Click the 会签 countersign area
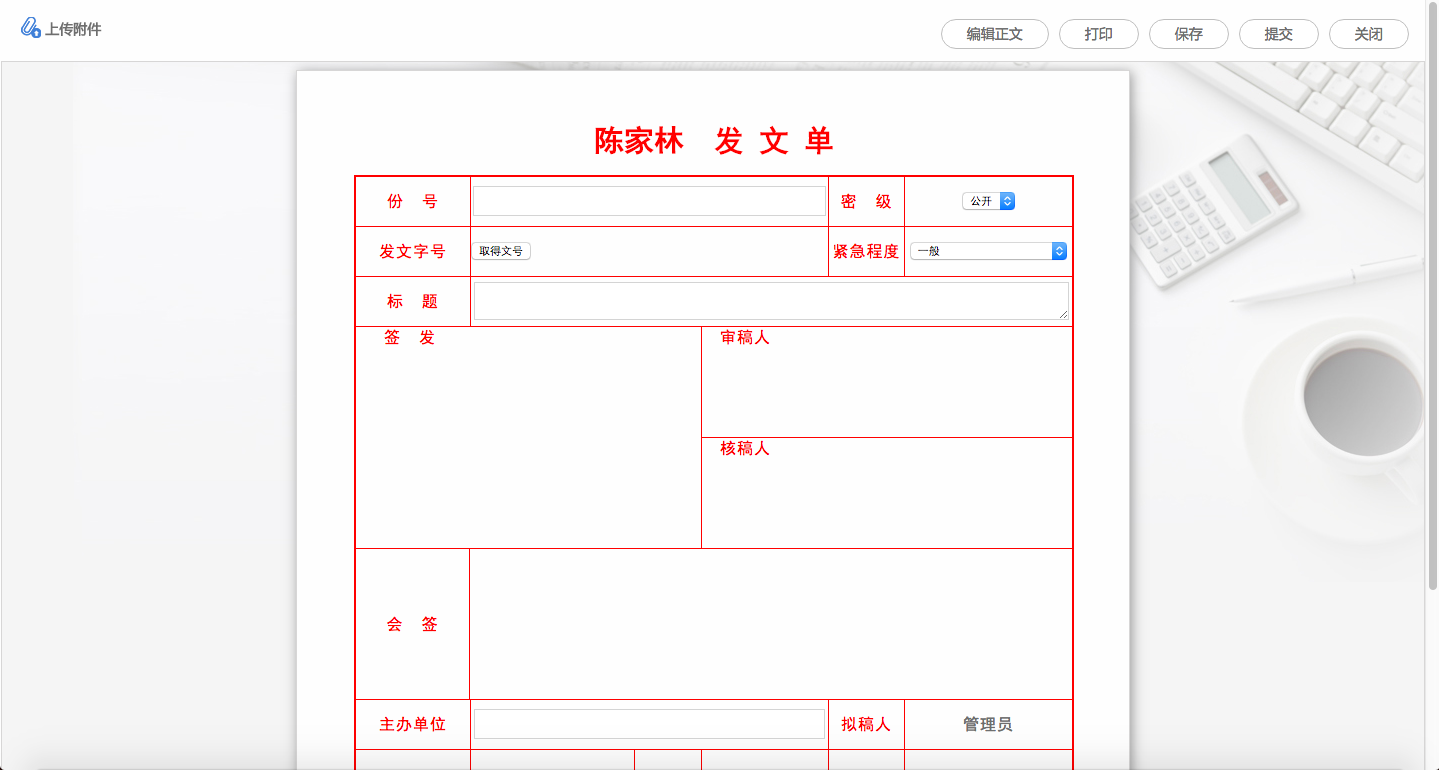The image size is (1439, 770). tap(770, 624)
